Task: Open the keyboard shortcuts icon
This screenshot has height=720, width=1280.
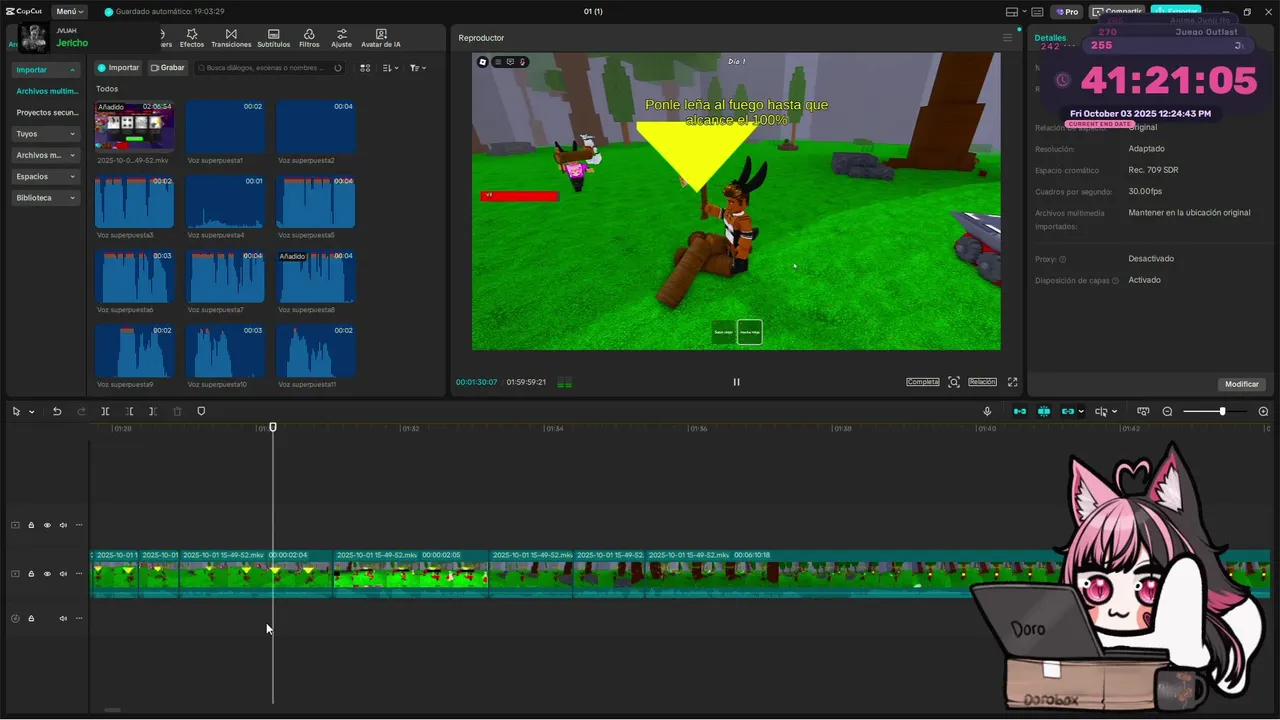Action: click(x=1037, y=12)
